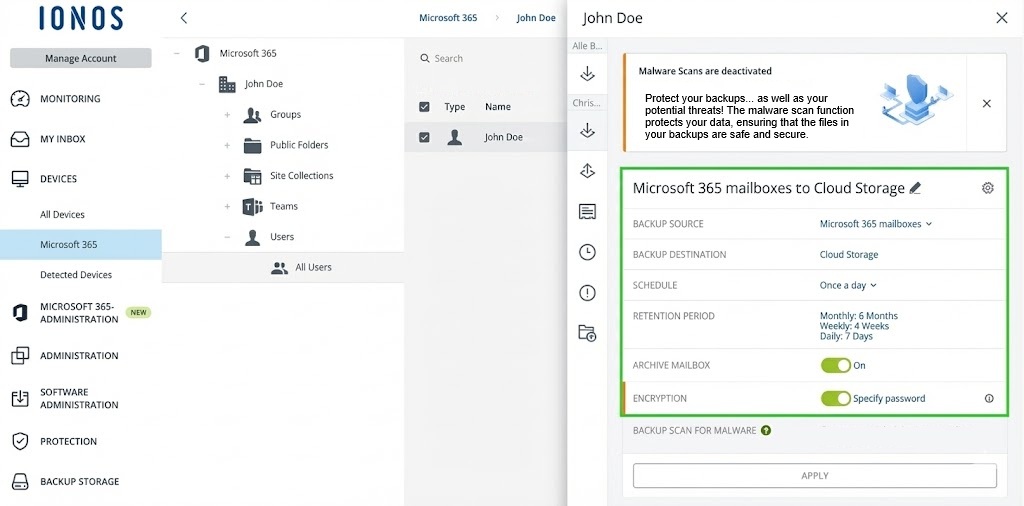Collapse the Users tree node
This screenshot has height=506, width=1024.
coord(227,237)
